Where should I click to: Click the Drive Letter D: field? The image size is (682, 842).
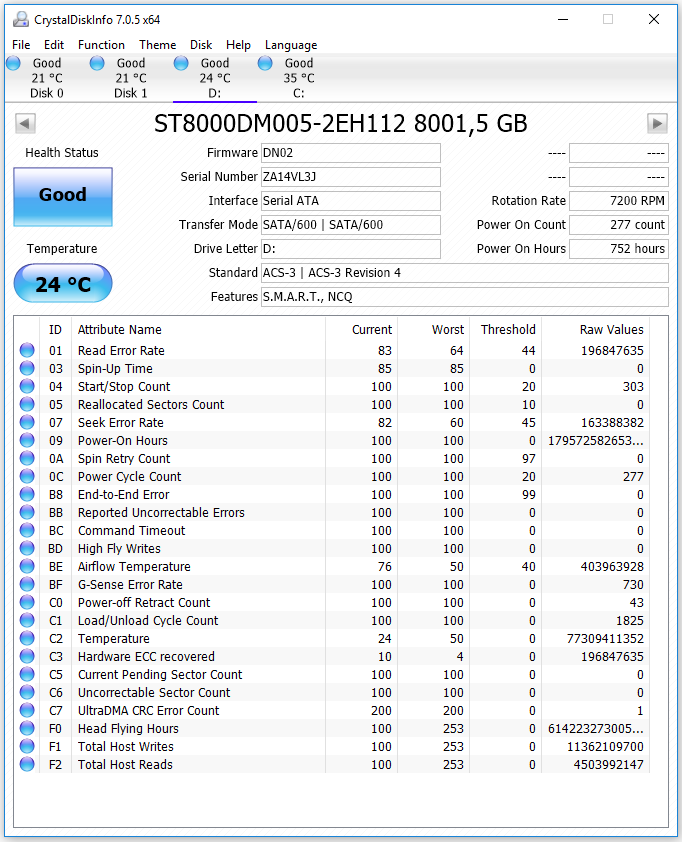point(351,249)
